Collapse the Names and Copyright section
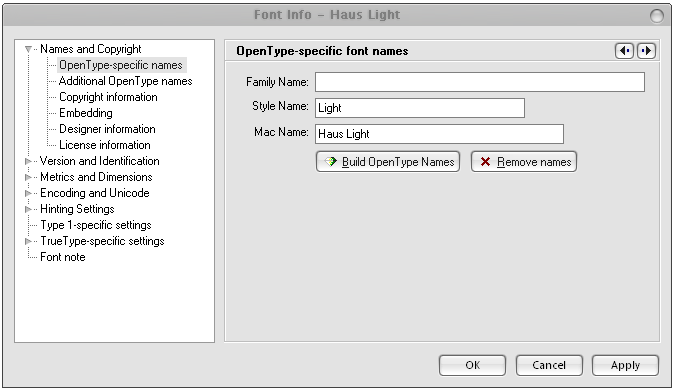The height and width of the screenshot is (390, 674). click(28, 49)
